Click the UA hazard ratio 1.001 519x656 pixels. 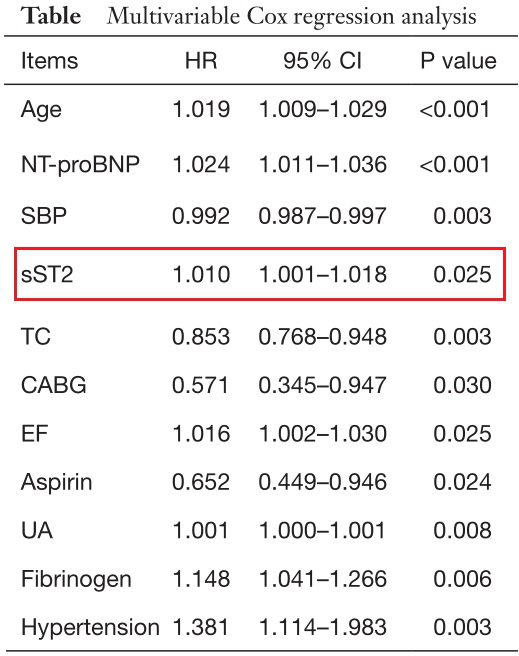(201, 530)
